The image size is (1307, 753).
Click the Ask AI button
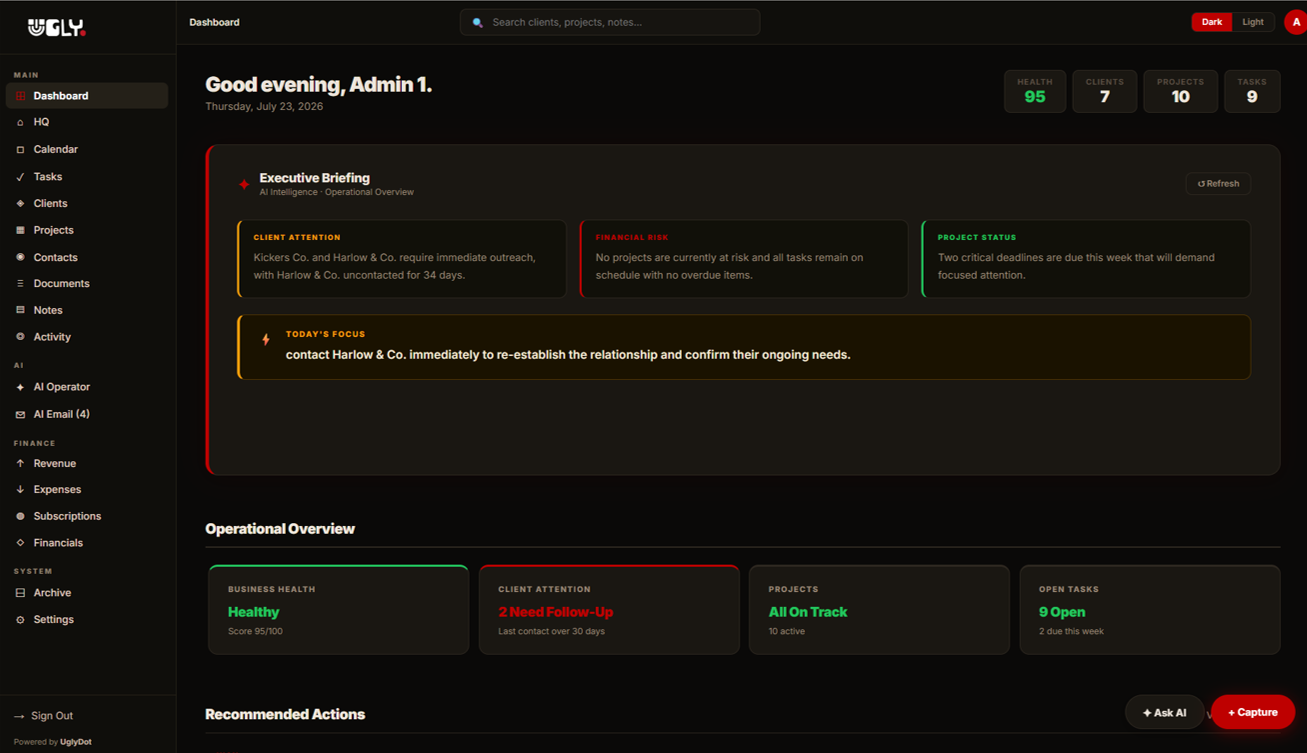pos(1164,712)
